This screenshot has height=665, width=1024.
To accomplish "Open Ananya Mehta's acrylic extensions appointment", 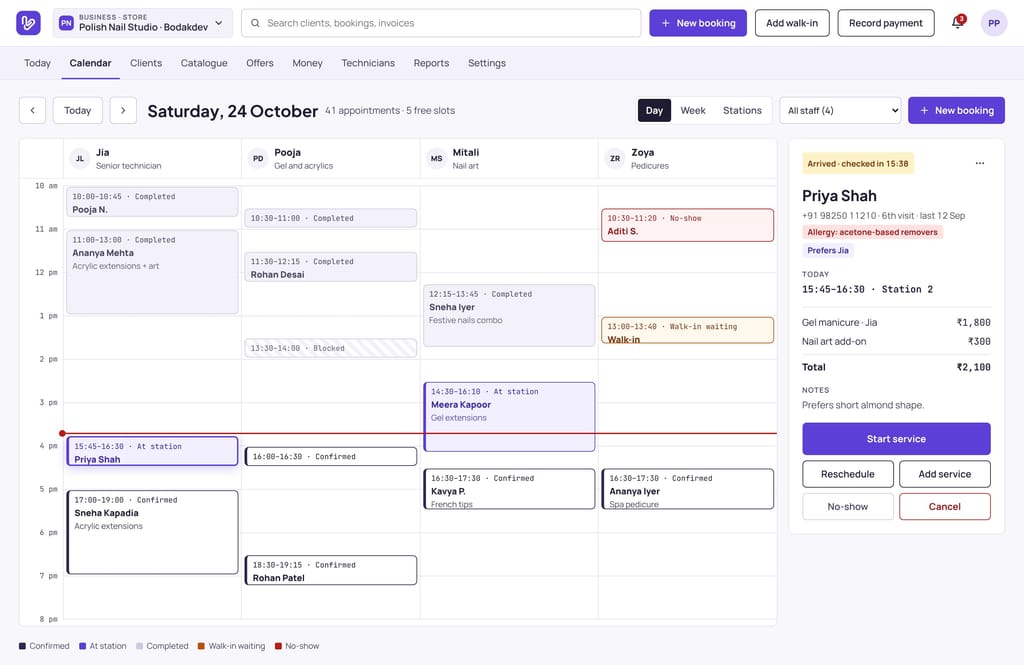I will 152,272.
